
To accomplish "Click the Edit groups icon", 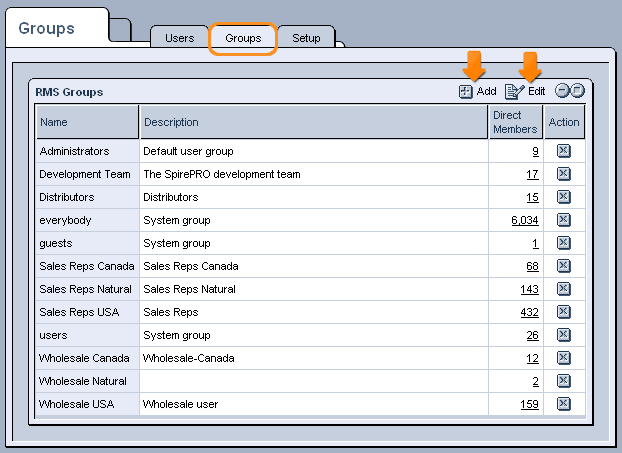I will click(x=514, y=91).
